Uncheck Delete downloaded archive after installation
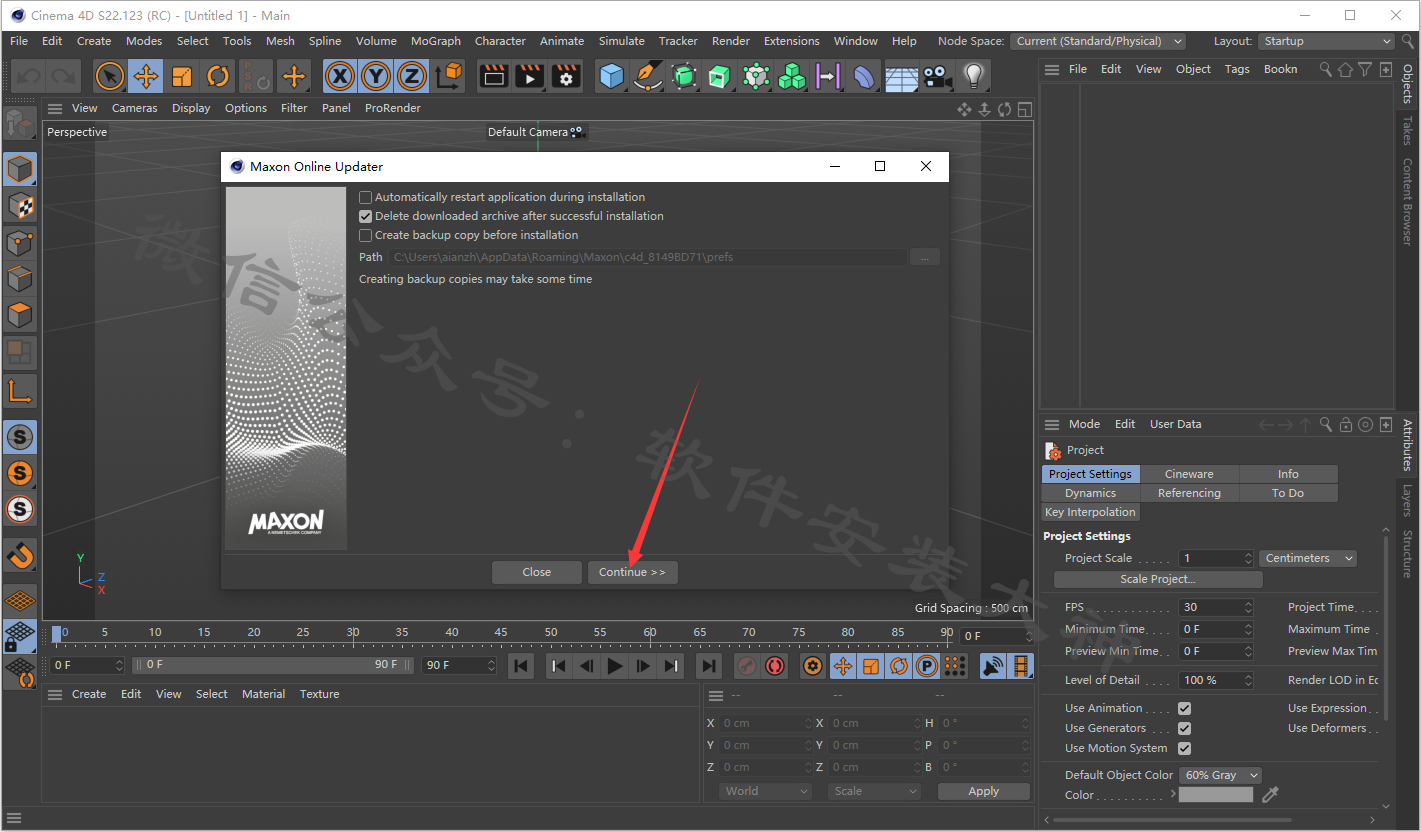Image resolution: width=1421 pixels, height=832 pixels. (x=365, y=216)
